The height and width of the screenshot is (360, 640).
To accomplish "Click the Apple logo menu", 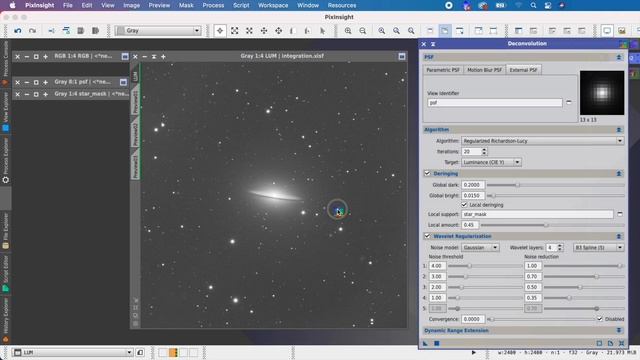I will 13,5.
